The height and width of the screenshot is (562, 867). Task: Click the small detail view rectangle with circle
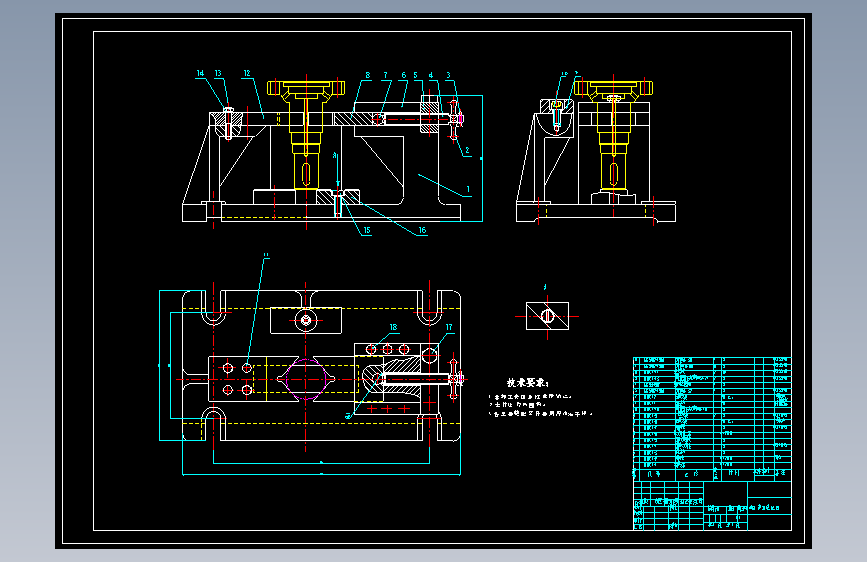(547, 316)
